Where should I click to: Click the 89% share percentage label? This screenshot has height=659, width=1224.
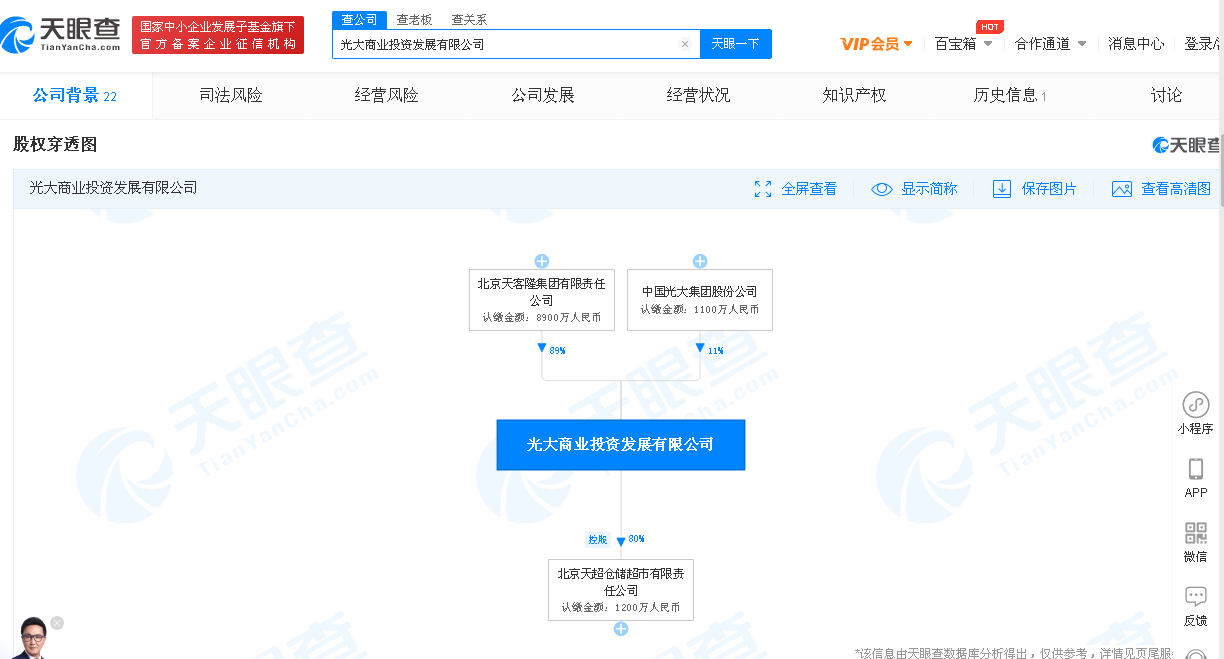click(557, 350)
